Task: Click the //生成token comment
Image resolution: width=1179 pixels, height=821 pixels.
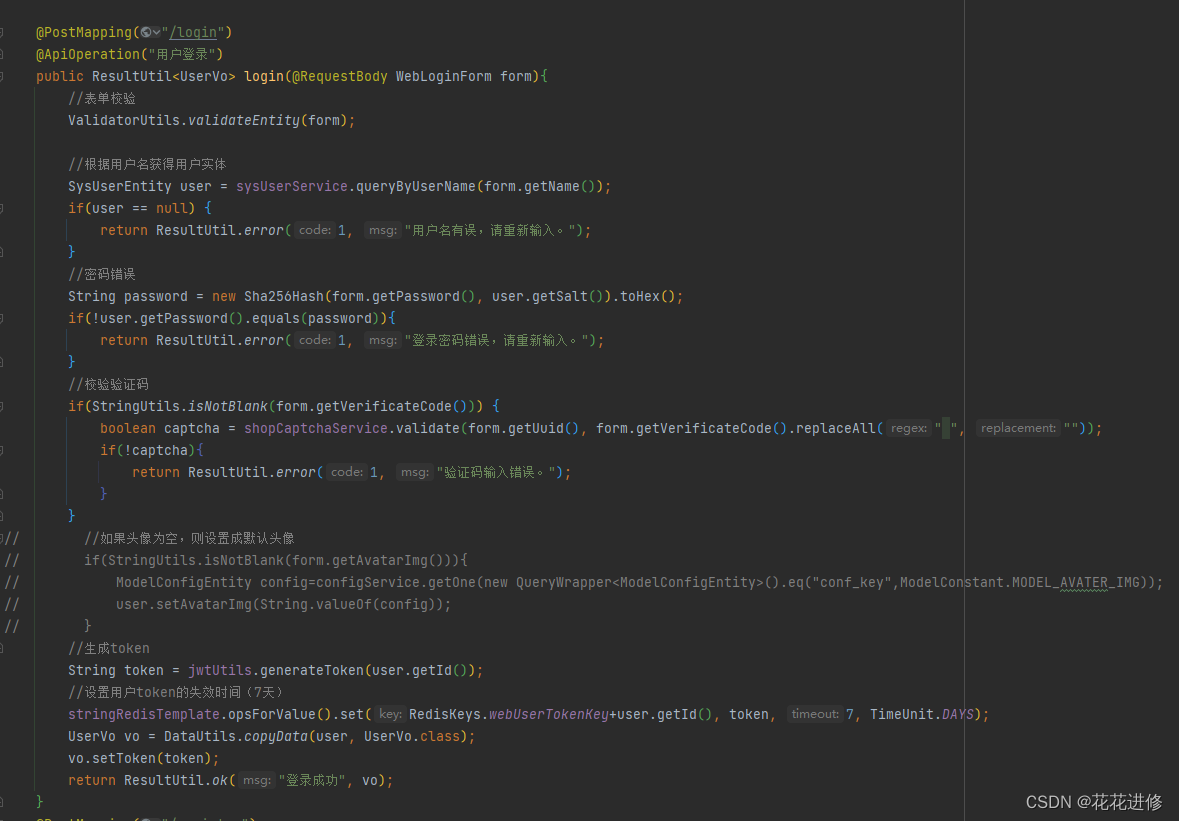Action: [108, 648]
